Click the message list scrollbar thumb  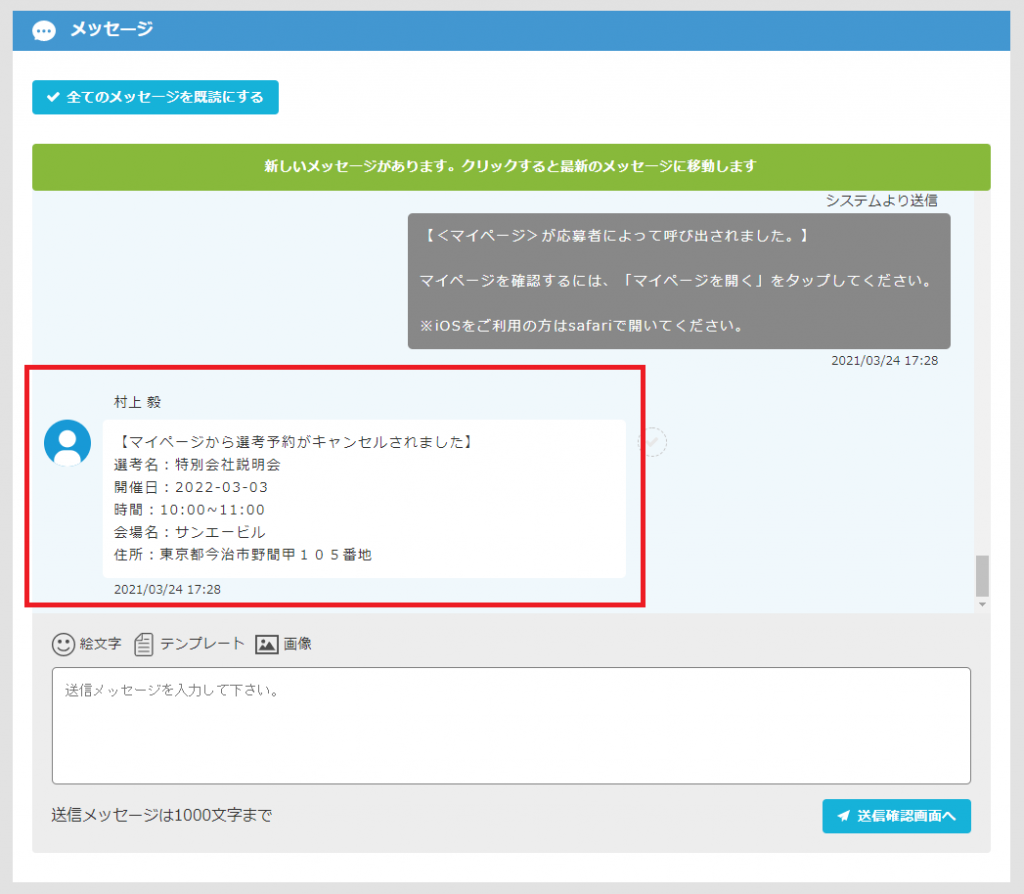point(982,575)
